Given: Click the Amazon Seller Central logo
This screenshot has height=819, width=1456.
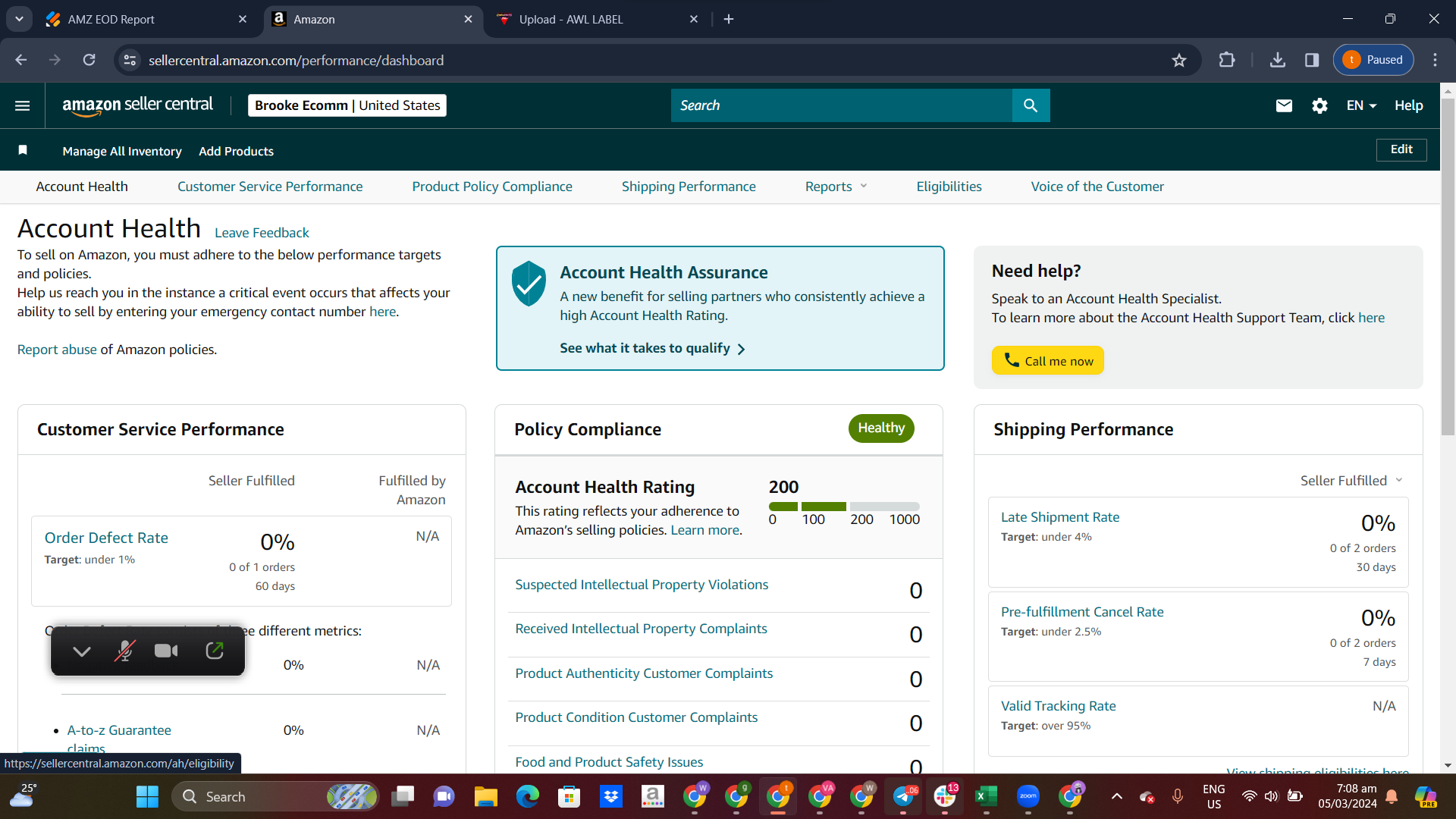Looking at the screenshot, I should click(x=137, y=105).
